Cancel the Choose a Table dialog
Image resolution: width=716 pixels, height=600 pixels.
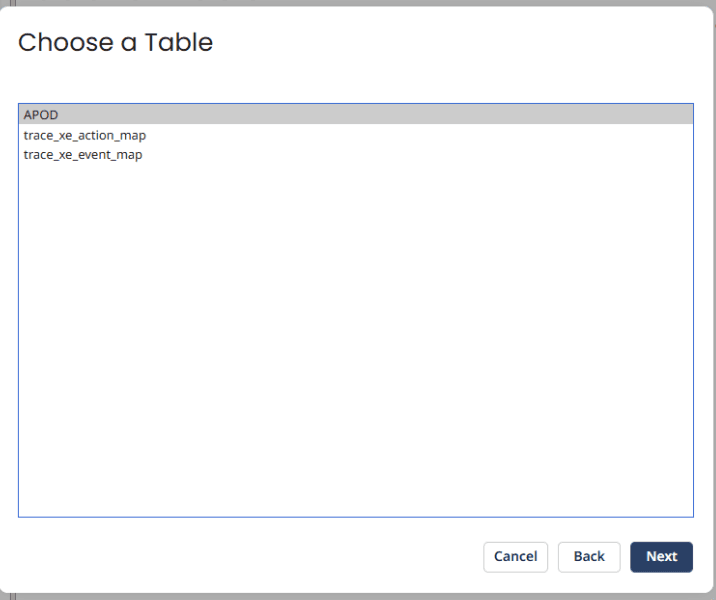[x=515, y=557]
